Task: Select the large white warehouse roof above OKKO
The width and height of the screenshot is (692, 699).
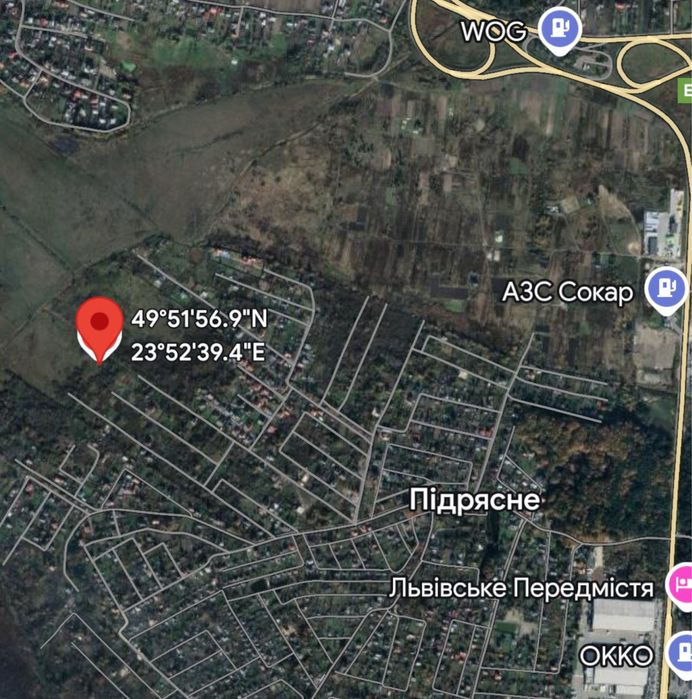Action: pos(623,615)
